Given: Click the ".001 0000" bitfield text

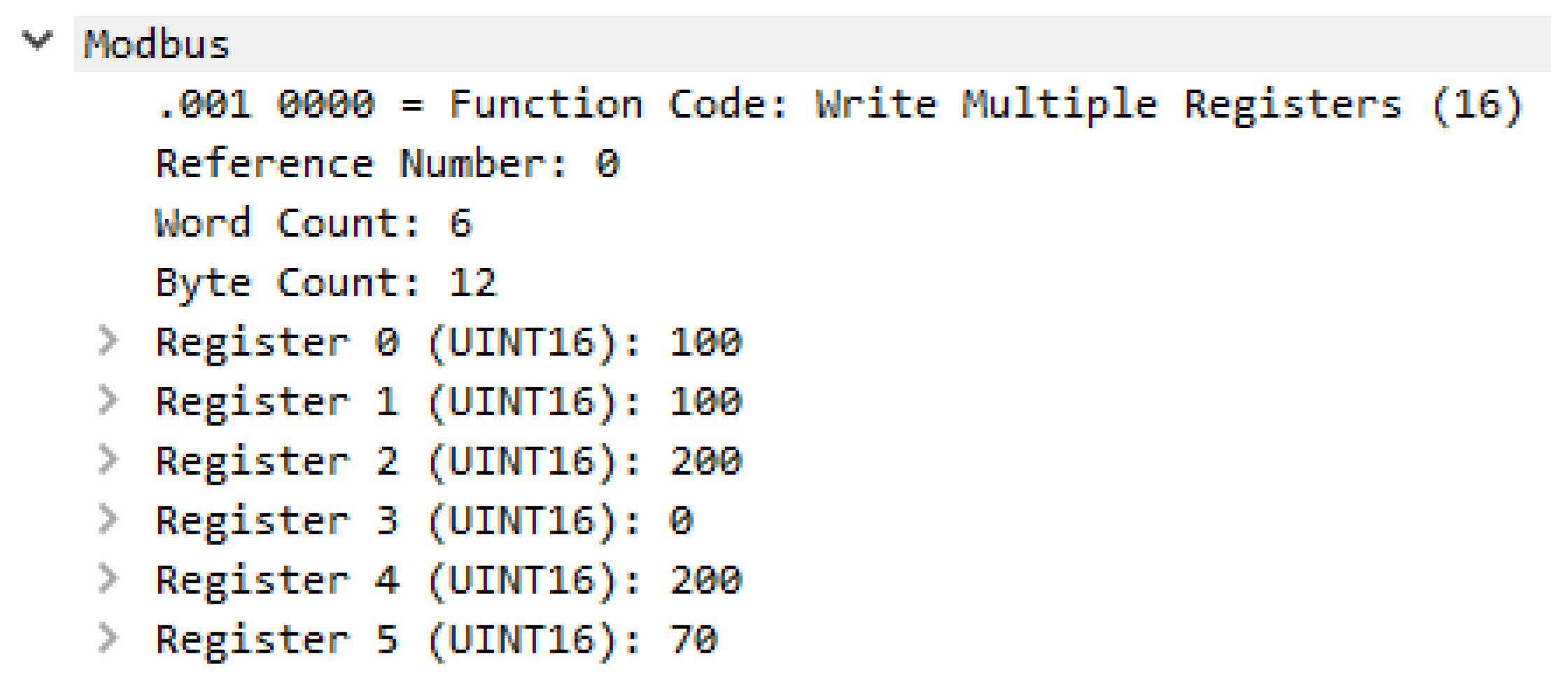Looking at the screenshot, I should tap(267, 105).
